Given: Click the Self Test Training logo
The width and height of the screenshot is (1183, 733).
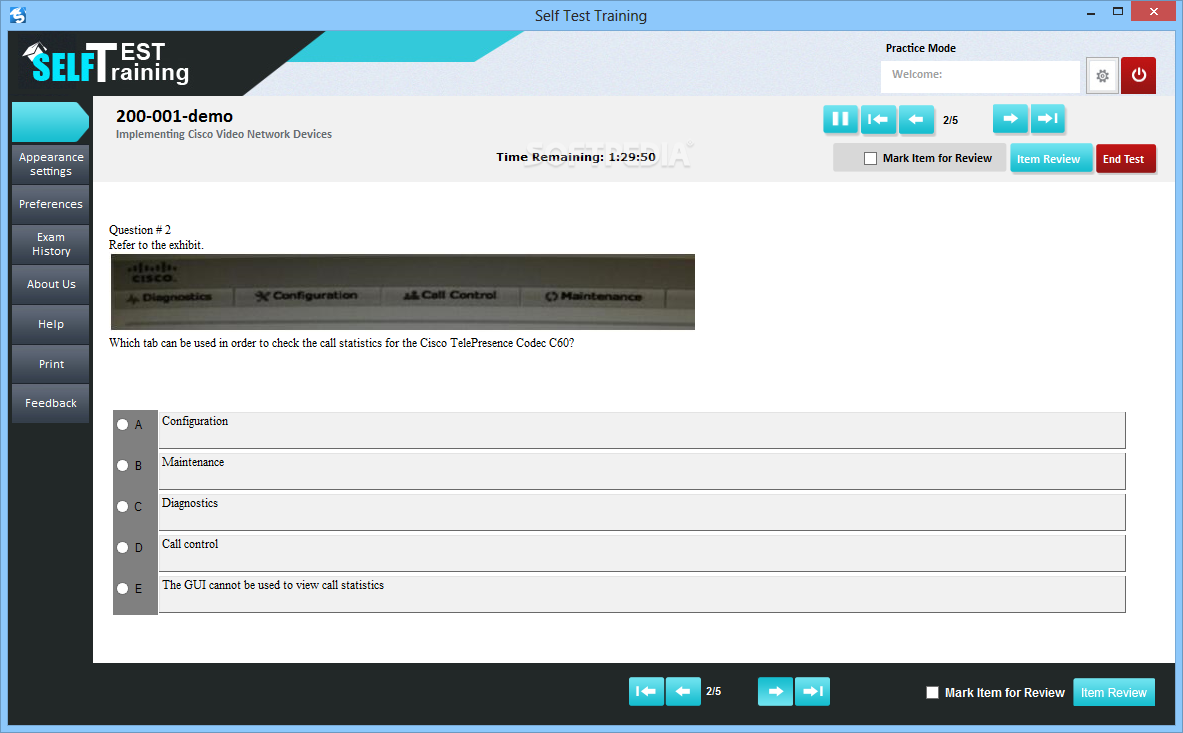Looking at the screenshot, I should coord(106,63).
